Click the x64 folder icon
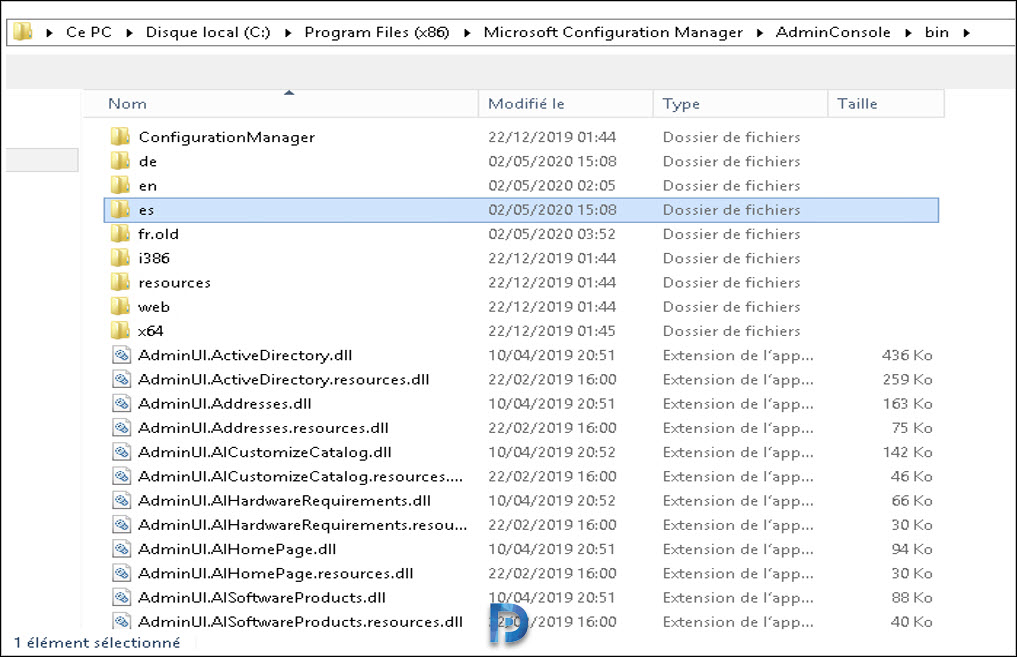The height and width of the screenshot is (657, 1017). click(x=120, y=330)
